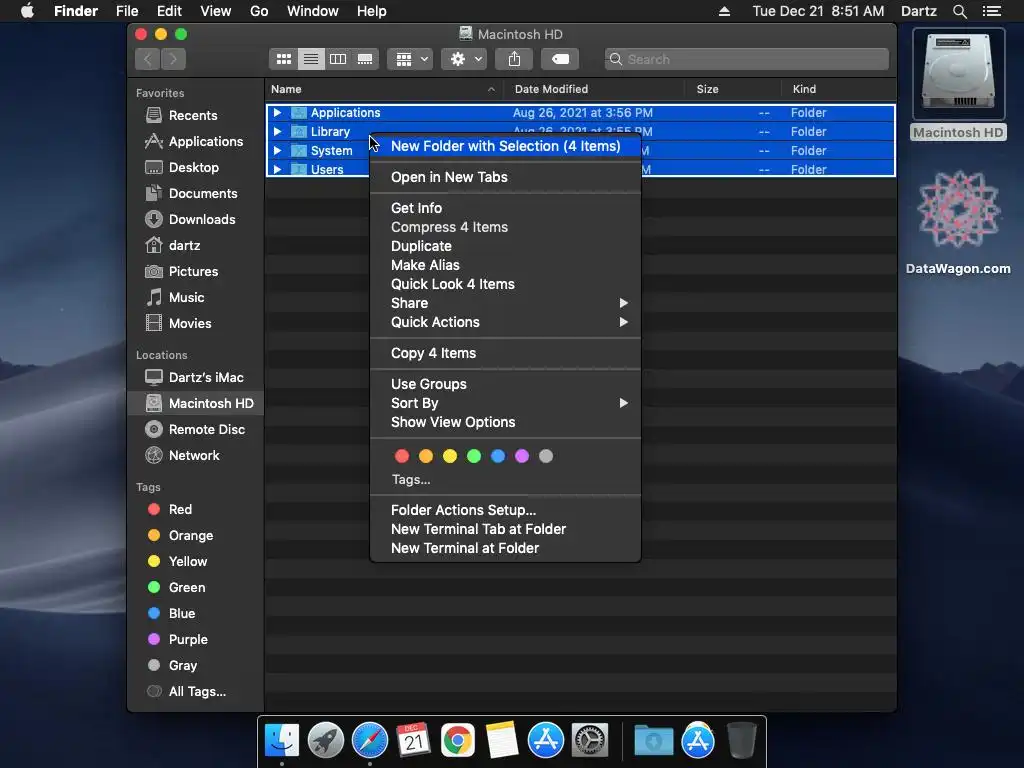The height and width of the screenshot is (768, 1024).
Task: Expand the Library folder disclosure triangle
Action: [x=278, y=132]
